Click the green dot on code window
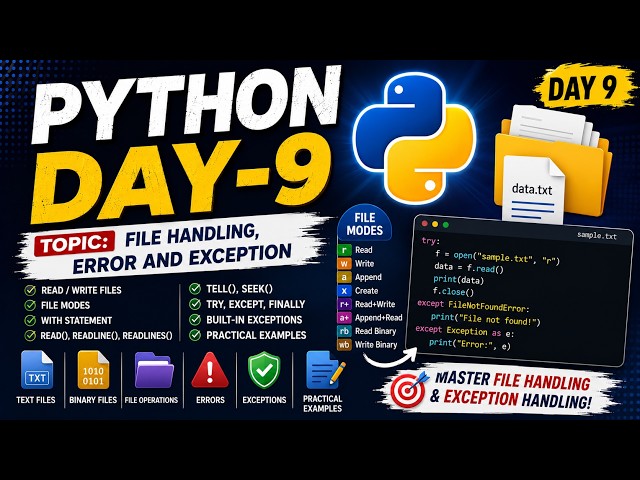Viewport: 640px width, 480px height. 446,224
